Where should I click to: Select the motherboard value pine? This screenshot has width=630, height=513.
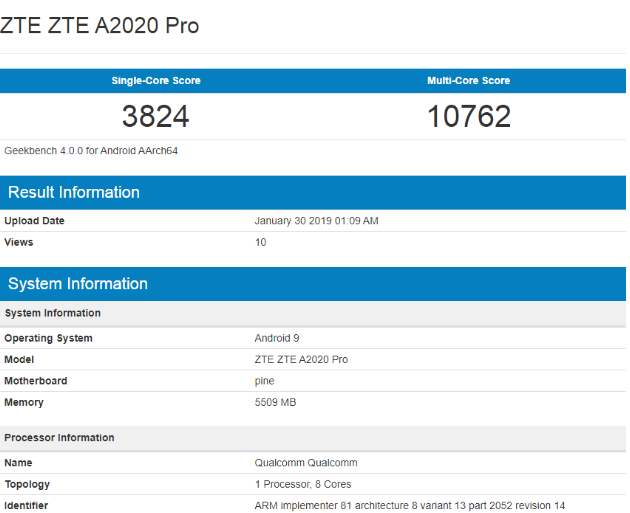[x=265, y=381]
